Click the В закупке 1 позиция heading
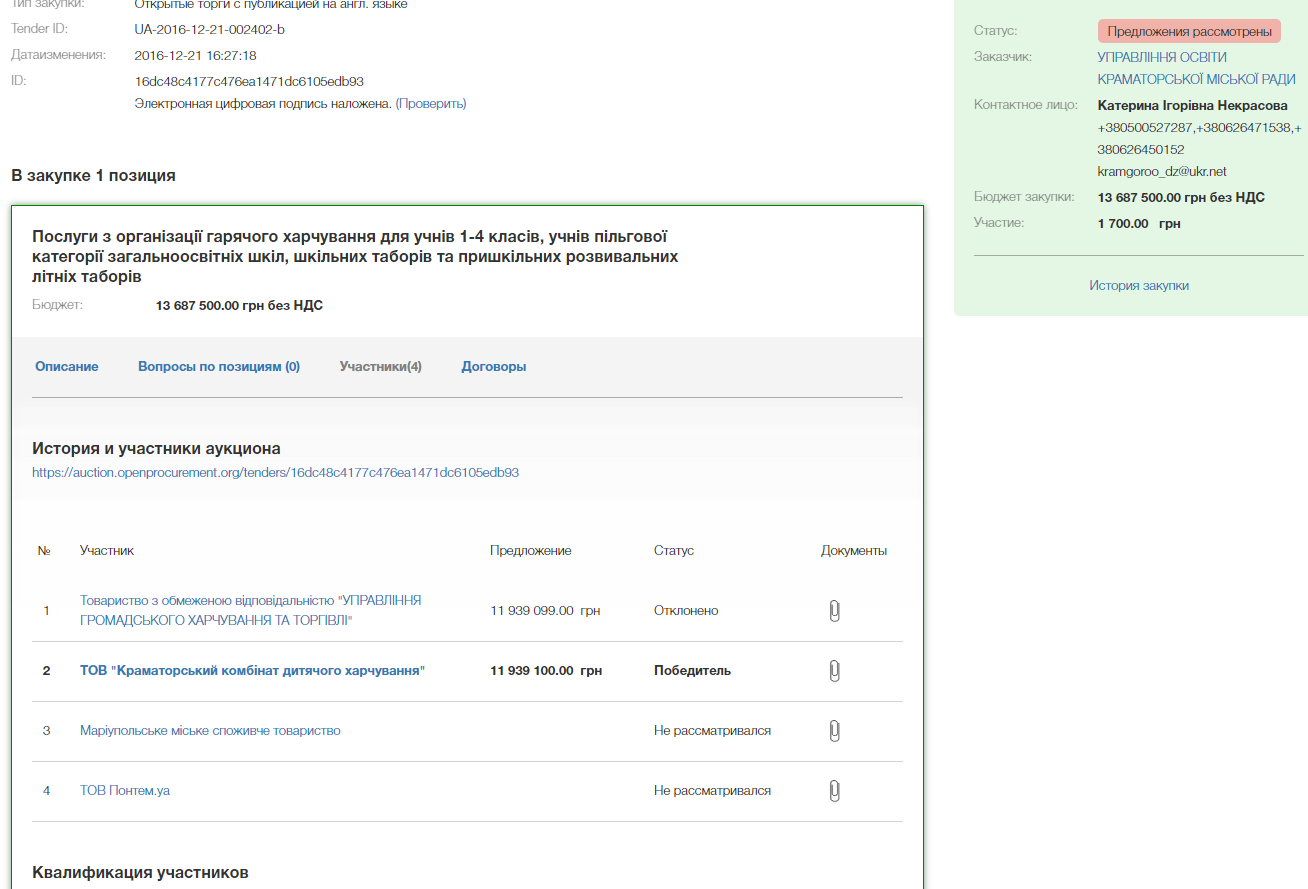The width and height of the screenshot is (1308, 889). [x=93, y=176]
